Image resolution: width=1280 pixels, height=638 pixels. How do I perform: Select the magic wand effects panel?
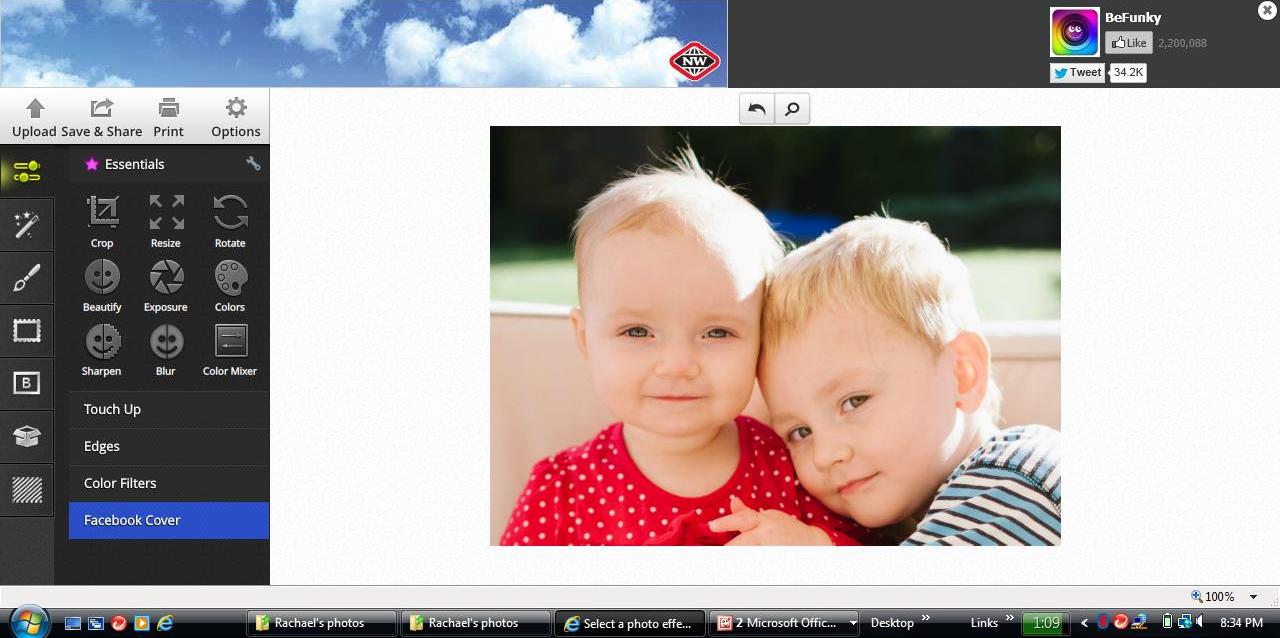[x=27, y=224]
